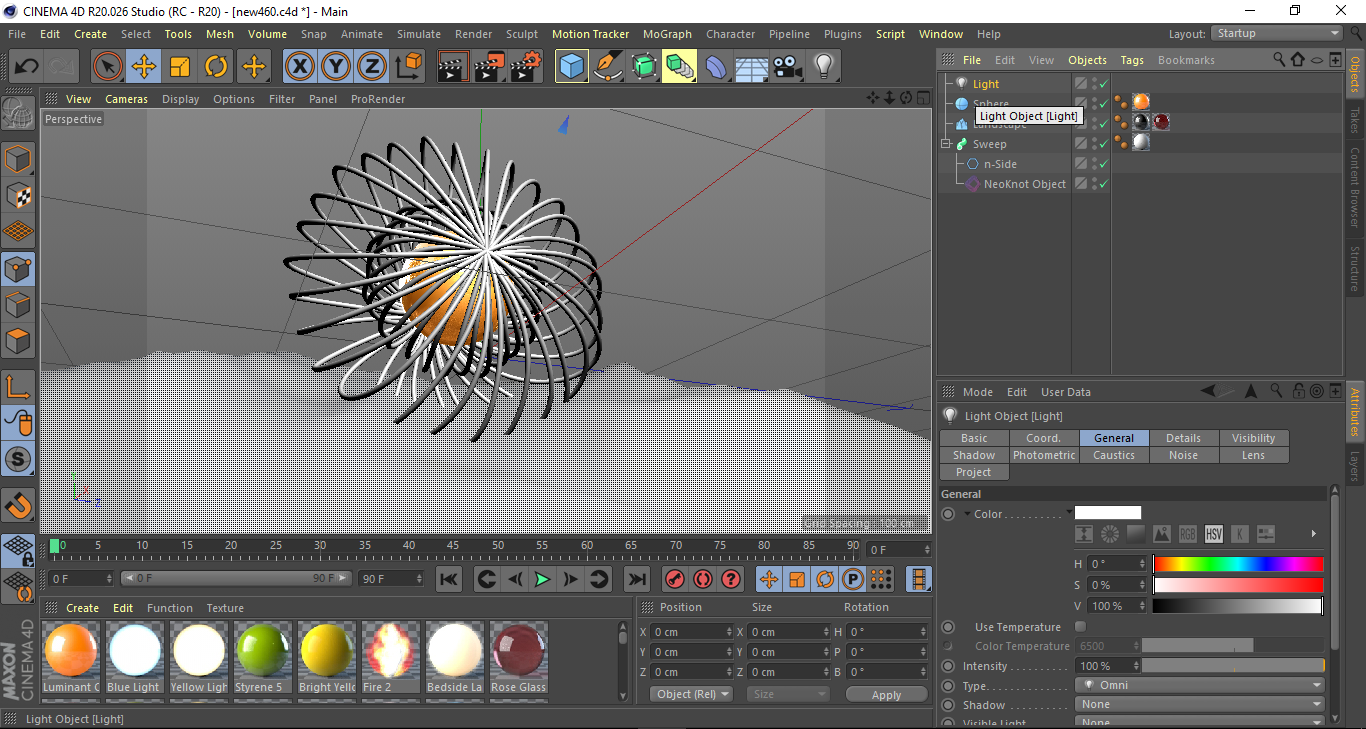Open the Layout Startup dropdown

[1277, 34]
